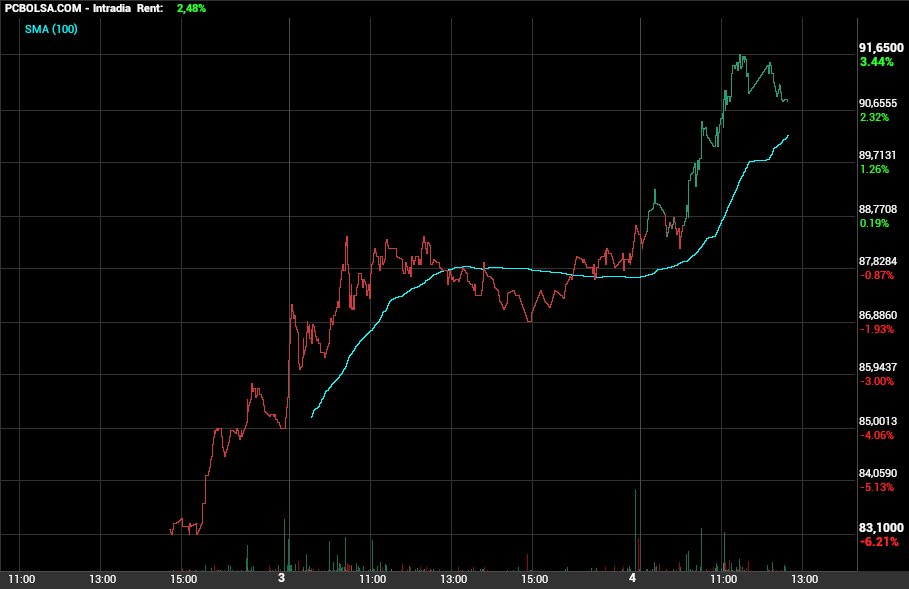Click the 84,0590 price label
The height and width of the screenshot is (589, 909).
(x=878, y=474)
